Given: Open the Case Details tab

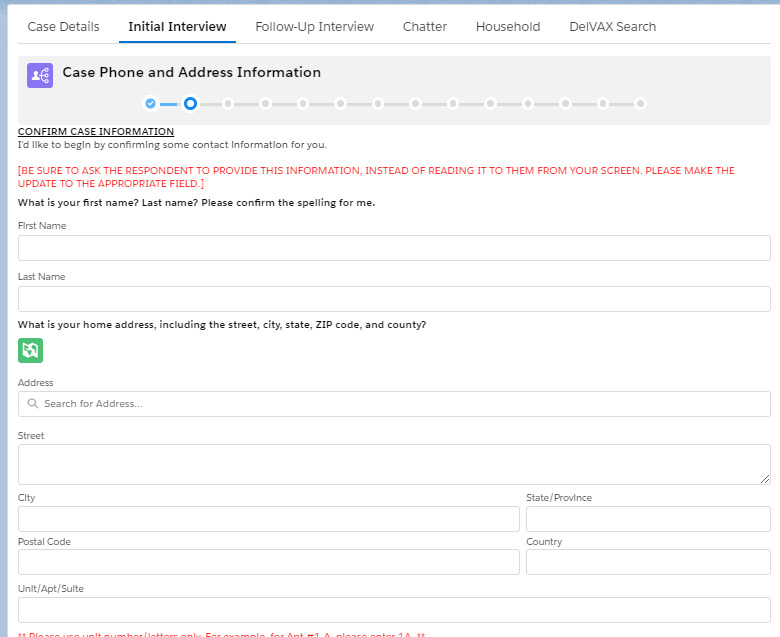Looking at the screenshot, I should [x=63, y=27].
